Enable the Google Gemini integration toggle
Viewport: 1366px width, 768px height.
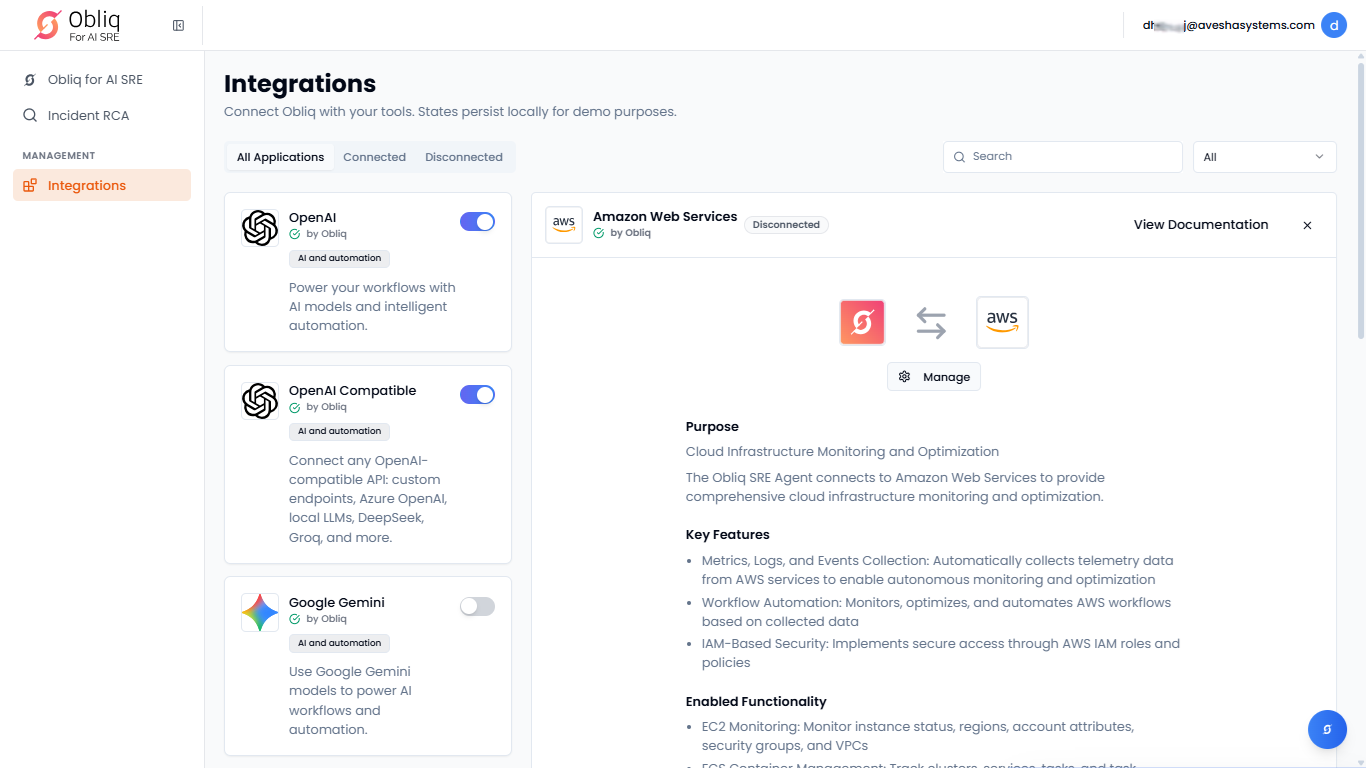click(477, 606)
